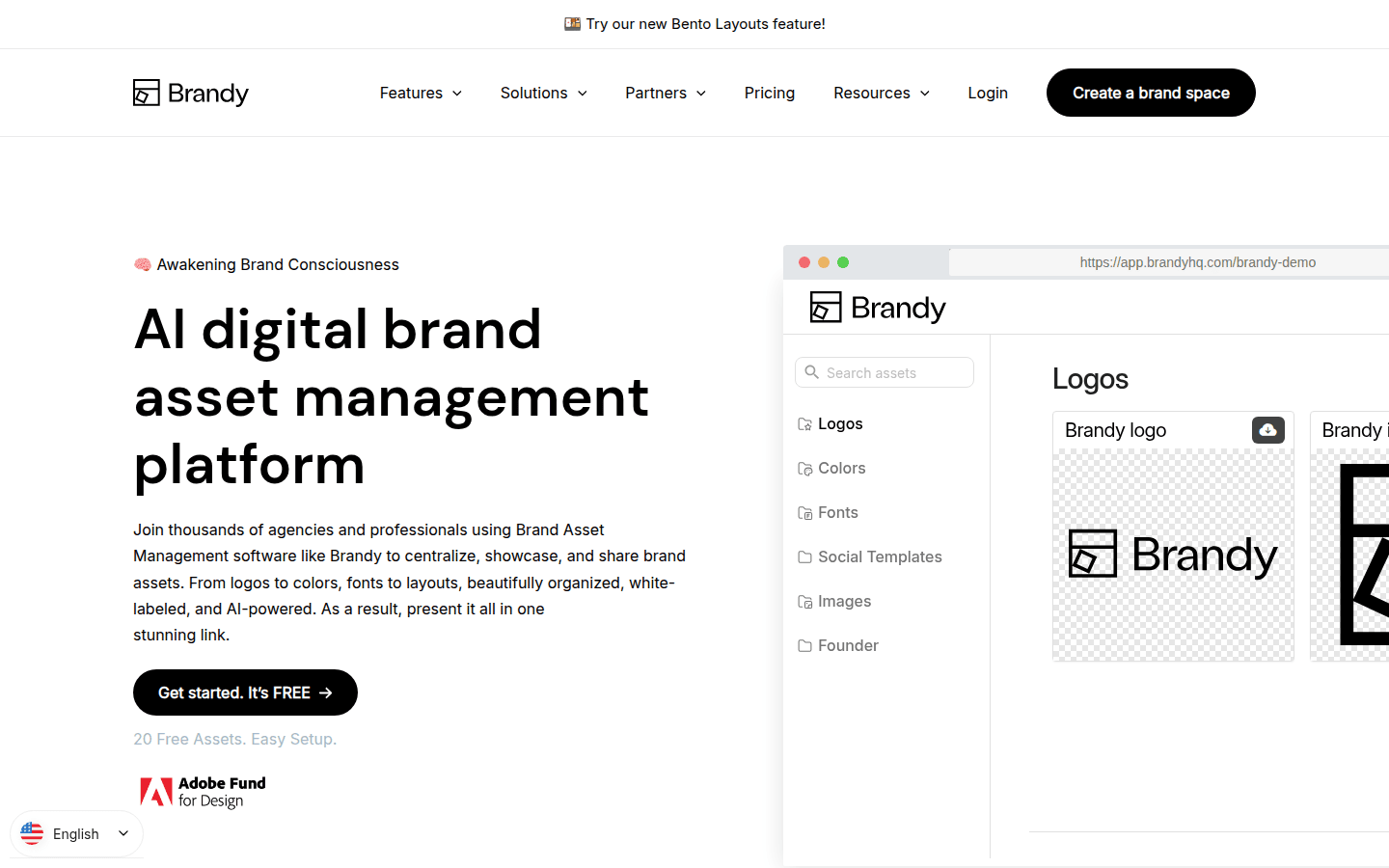Open the English language selector
The image size is (1389, 868).
76,833
